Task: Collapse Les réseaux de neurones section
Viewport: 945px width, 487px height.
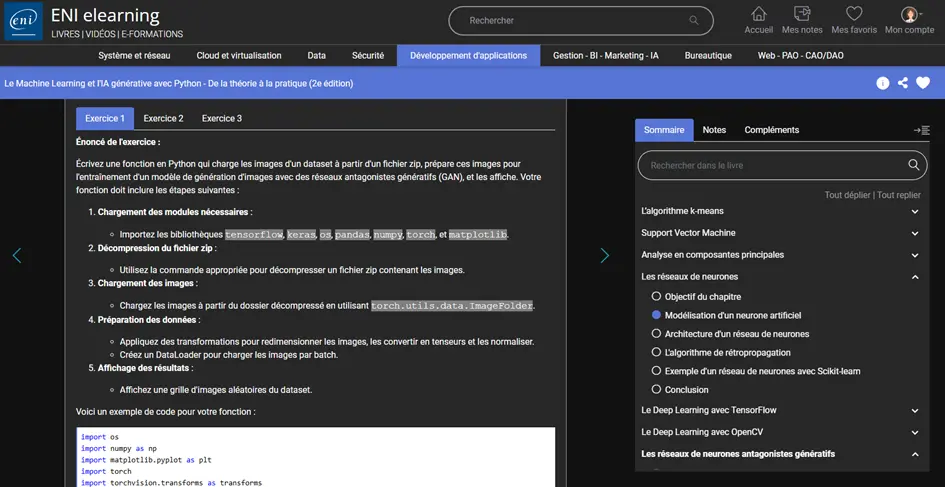Action: coord(915,277)
